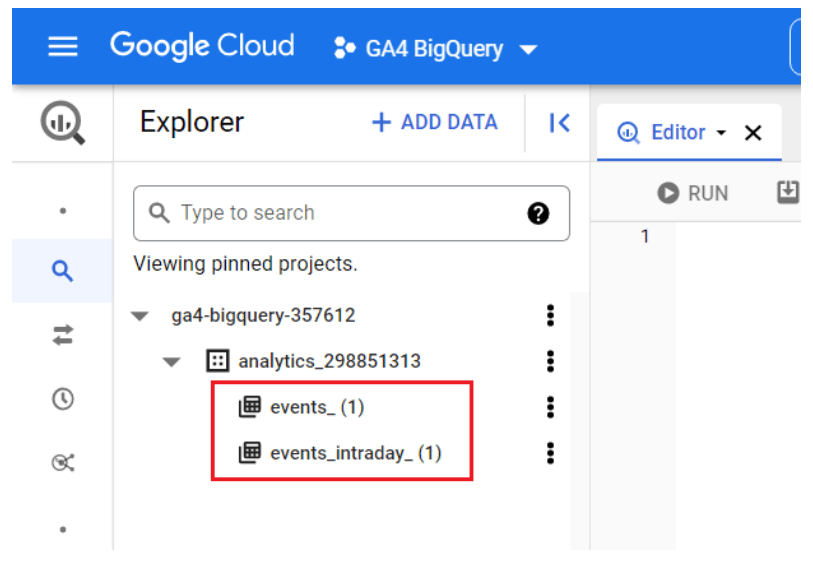Viewport: 813px width, 571px height.
Task: Click the RUN query button
Action: [x=693, y=193]
